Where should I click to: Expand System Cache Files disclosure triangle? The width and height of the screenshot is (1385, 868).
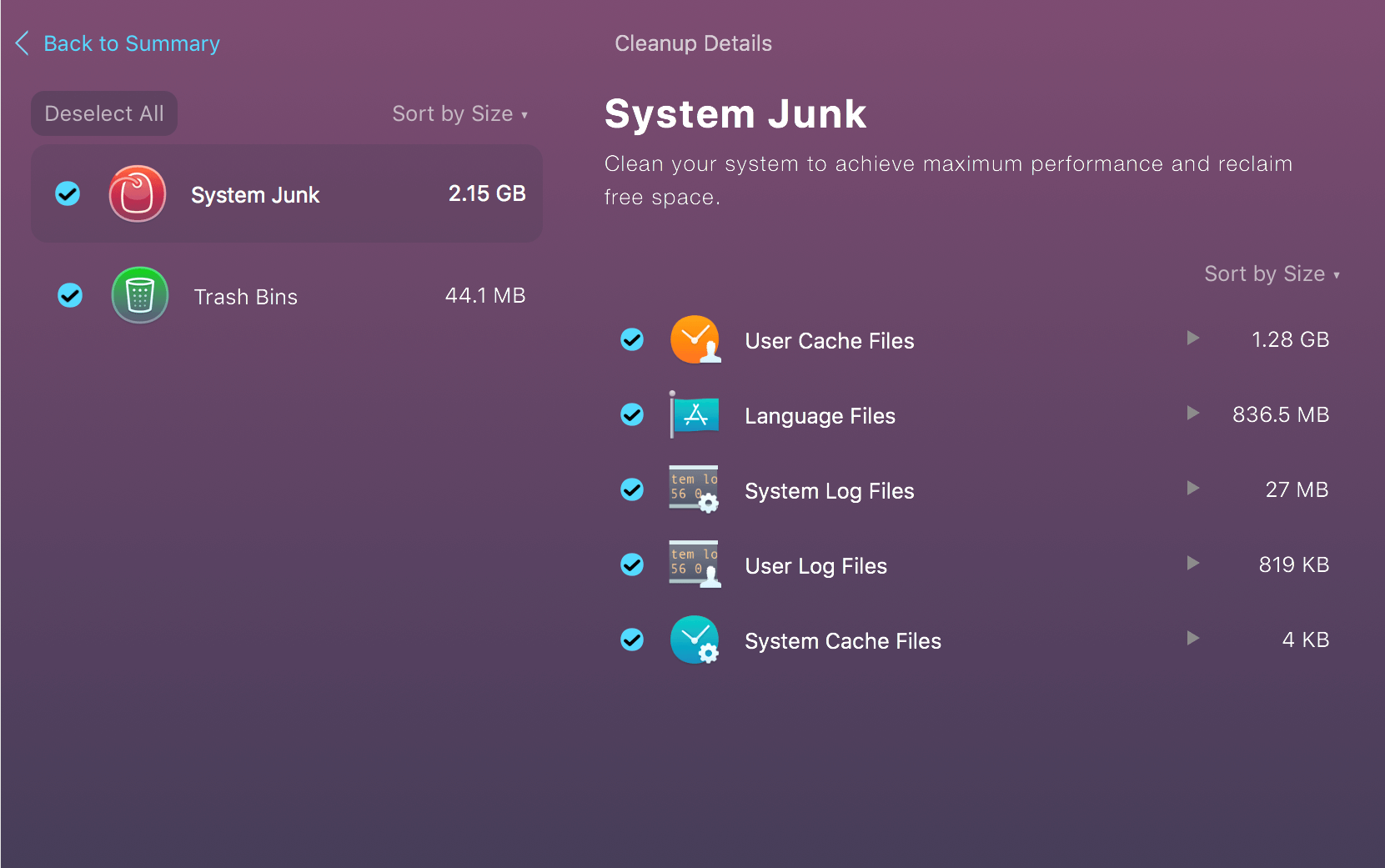click(1193, 638)
